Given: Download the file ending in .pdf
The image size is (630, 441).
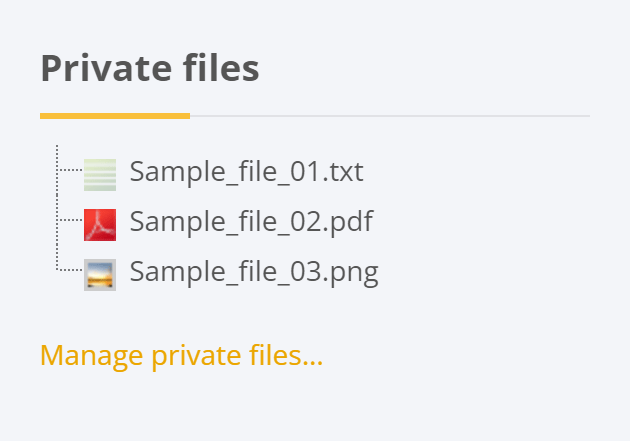Looking at the screenshot, I should coord(251,221).
